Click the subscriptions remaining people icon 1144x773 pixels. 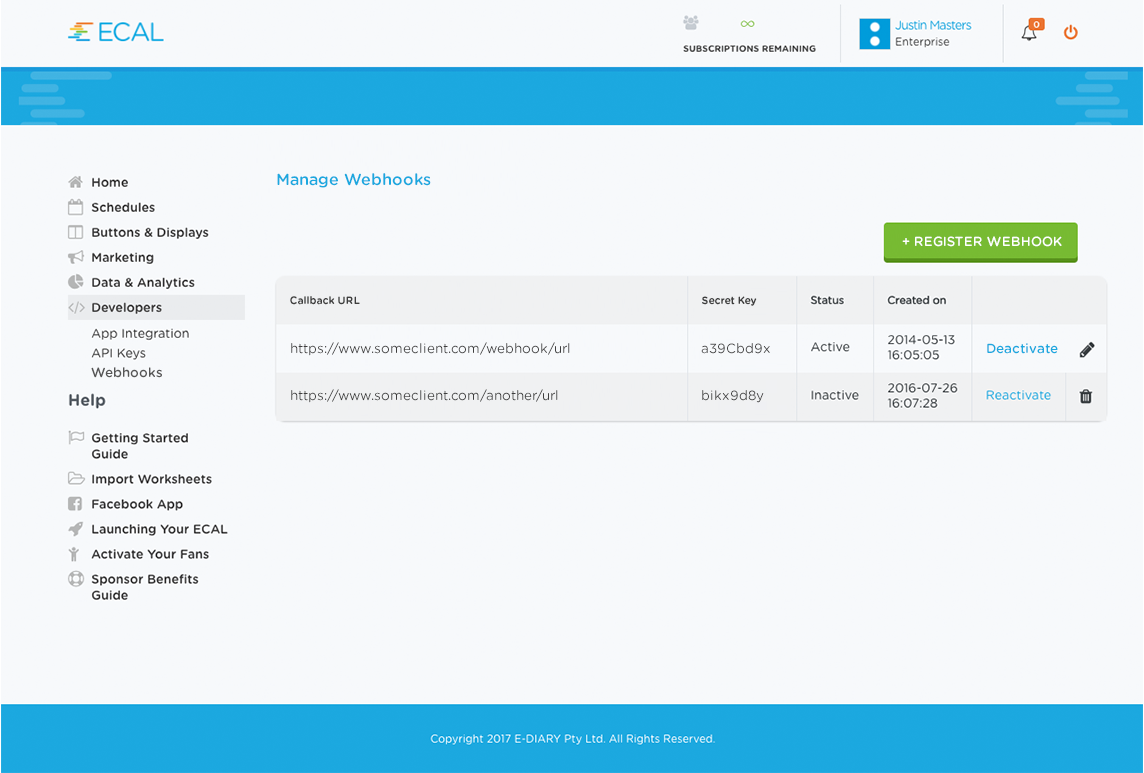click(x=691, y=23)
